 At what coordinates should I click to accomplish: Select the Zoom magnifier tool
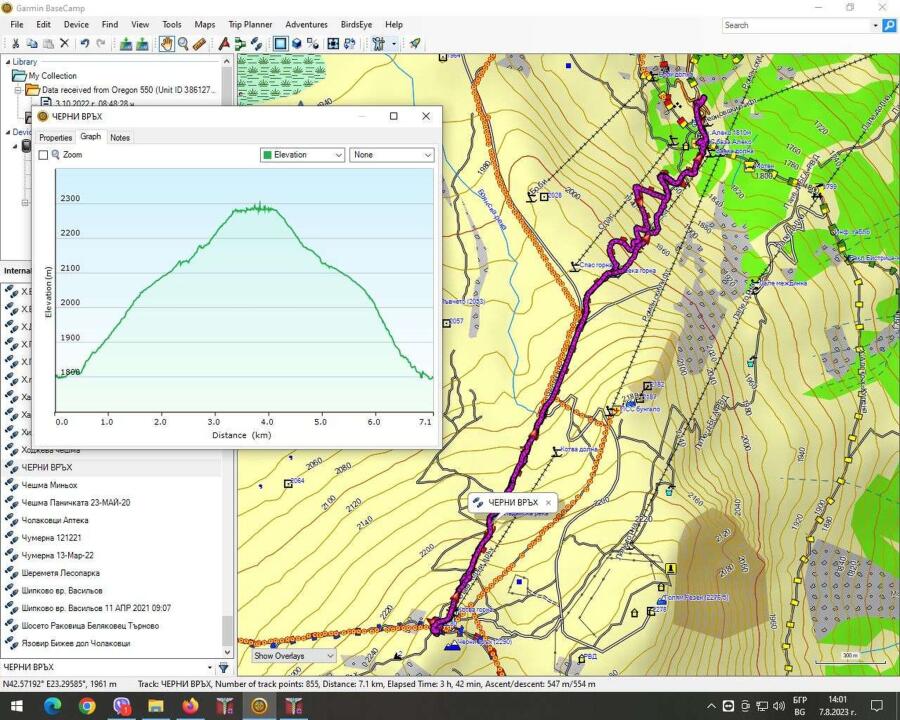[x=183, y=44]
